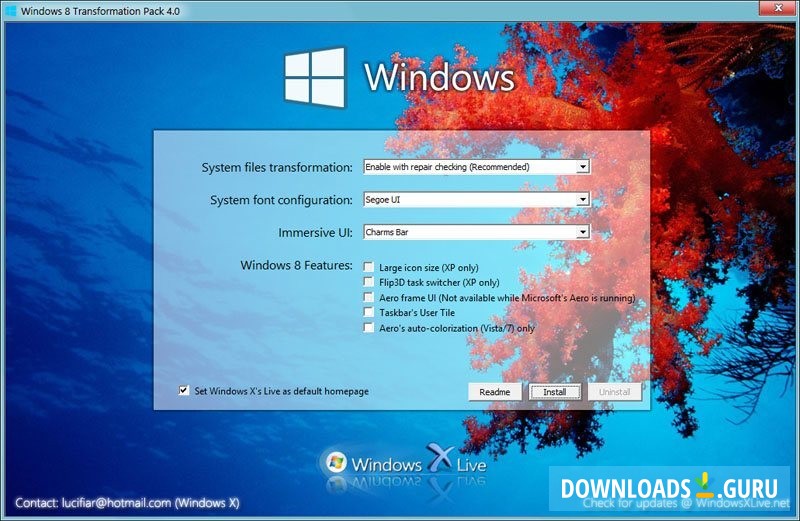Click the System files transformation label
This screenshot has height=521, width=800.
(277, 167)
